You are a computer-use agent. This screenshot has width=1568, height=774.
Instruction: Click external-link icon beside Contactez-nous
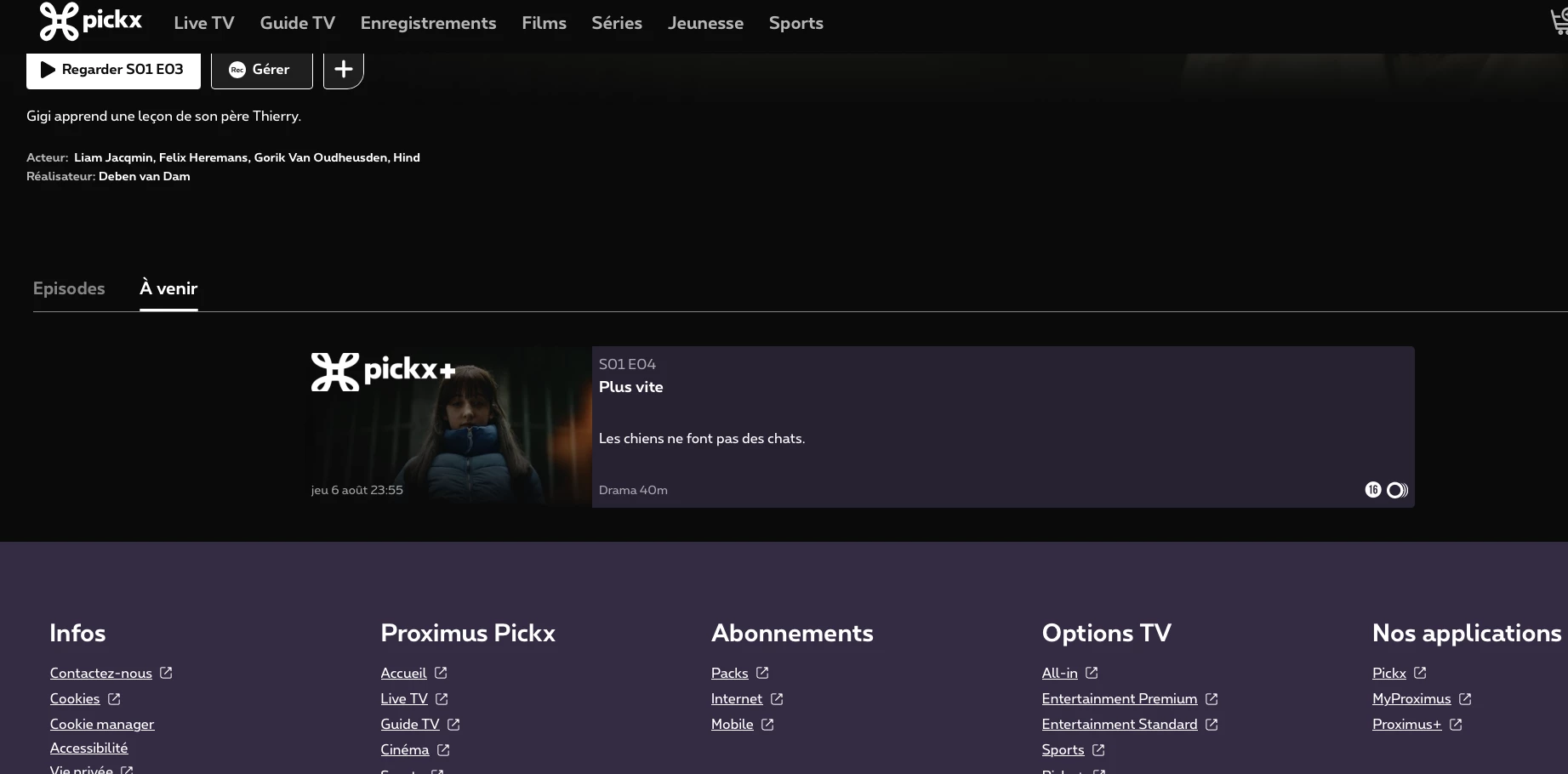click(166, 673)
